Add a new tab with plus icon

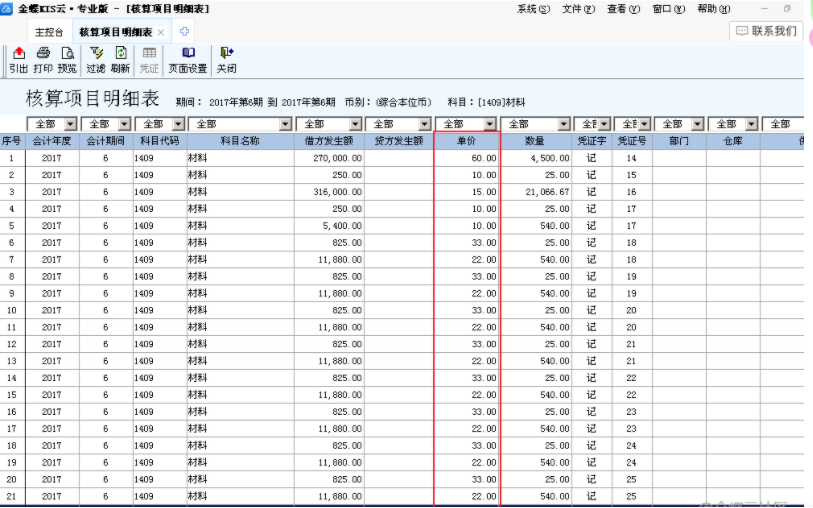[184, 32]
